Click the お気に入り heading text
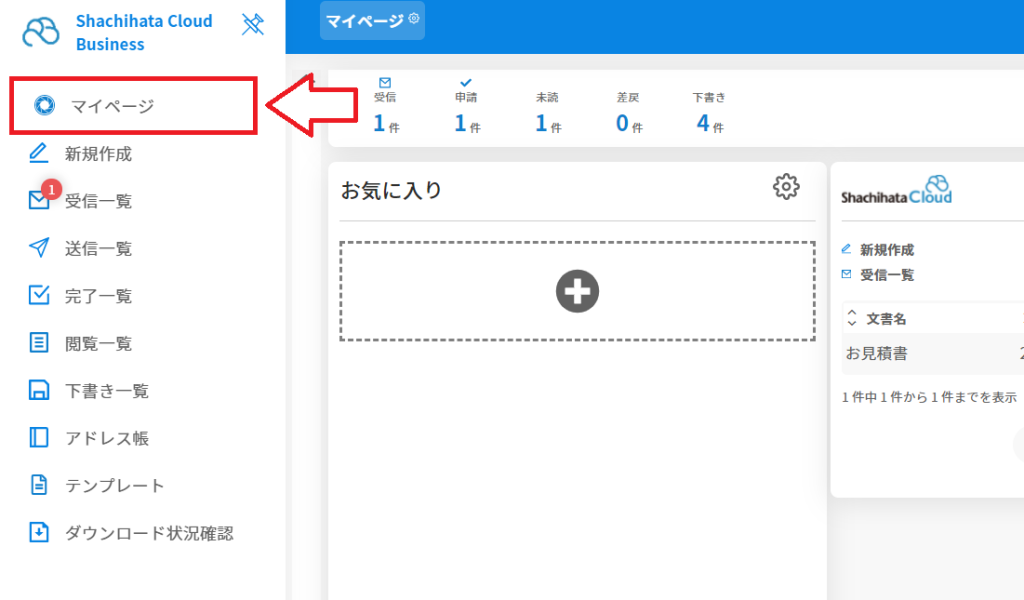Viewport: 1024px width, 600px height. (x=391, y=190)
